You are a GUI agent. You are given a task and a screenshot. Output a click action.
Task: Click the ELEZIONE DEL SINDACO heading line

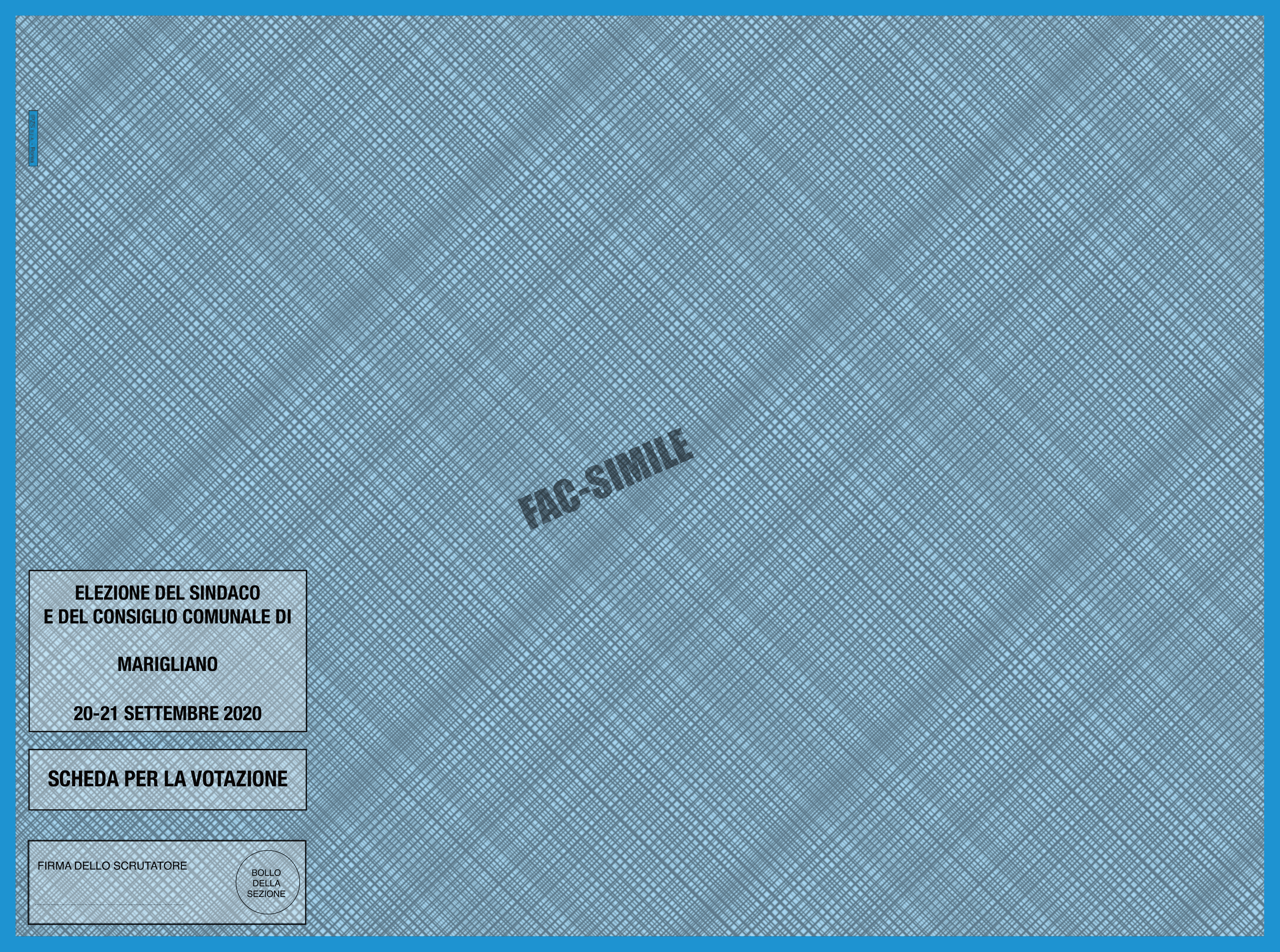[x=167, y=593]
